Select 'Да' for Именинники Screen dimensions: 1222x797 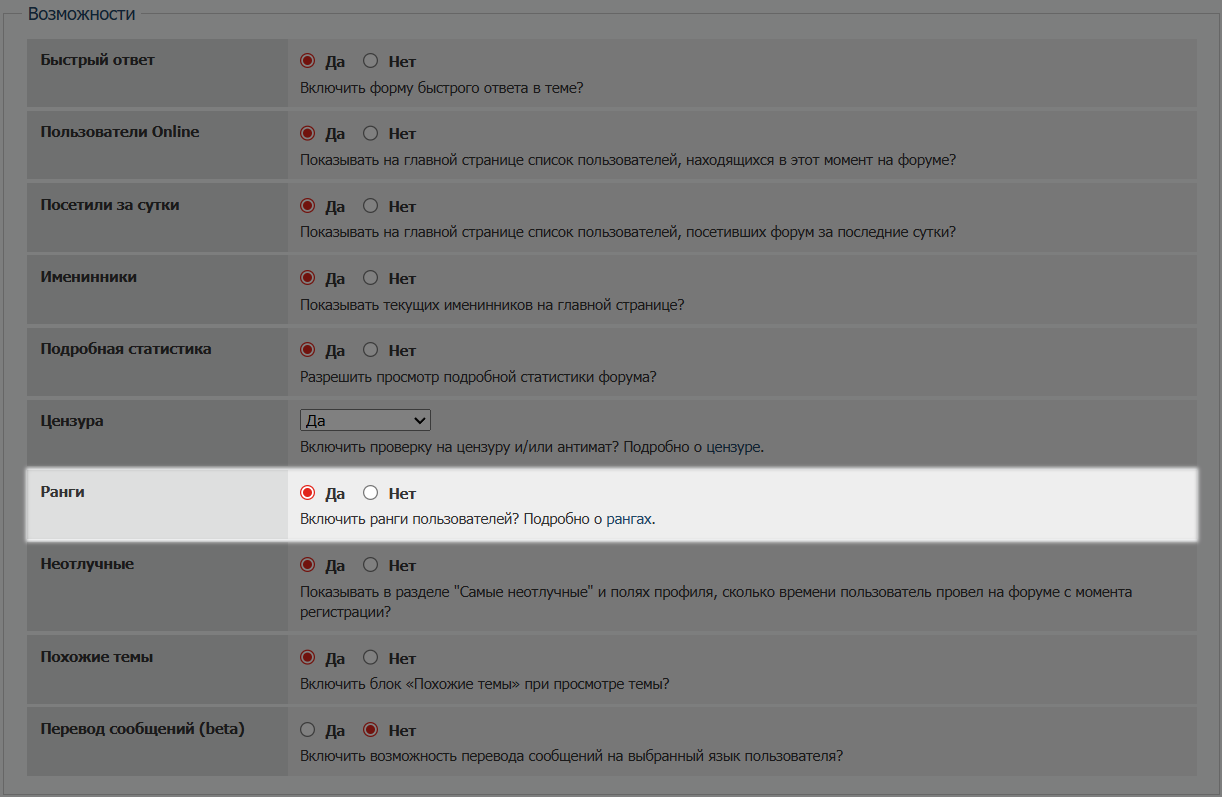click(308, 278)
